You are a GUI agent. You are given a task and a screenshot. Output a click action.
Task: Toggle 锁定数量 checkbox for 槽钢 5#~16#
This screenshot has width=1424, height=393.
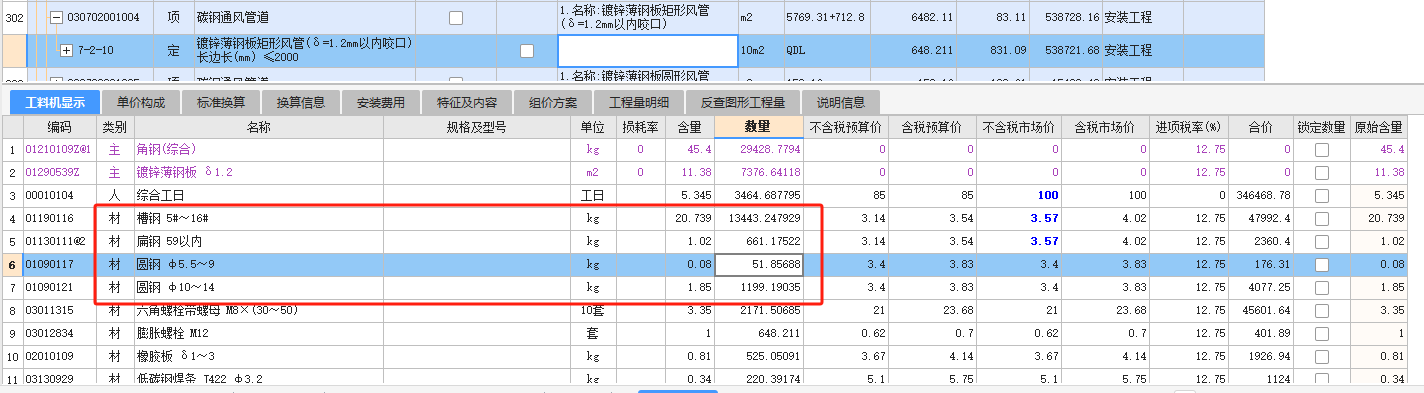click(1322, 218)
